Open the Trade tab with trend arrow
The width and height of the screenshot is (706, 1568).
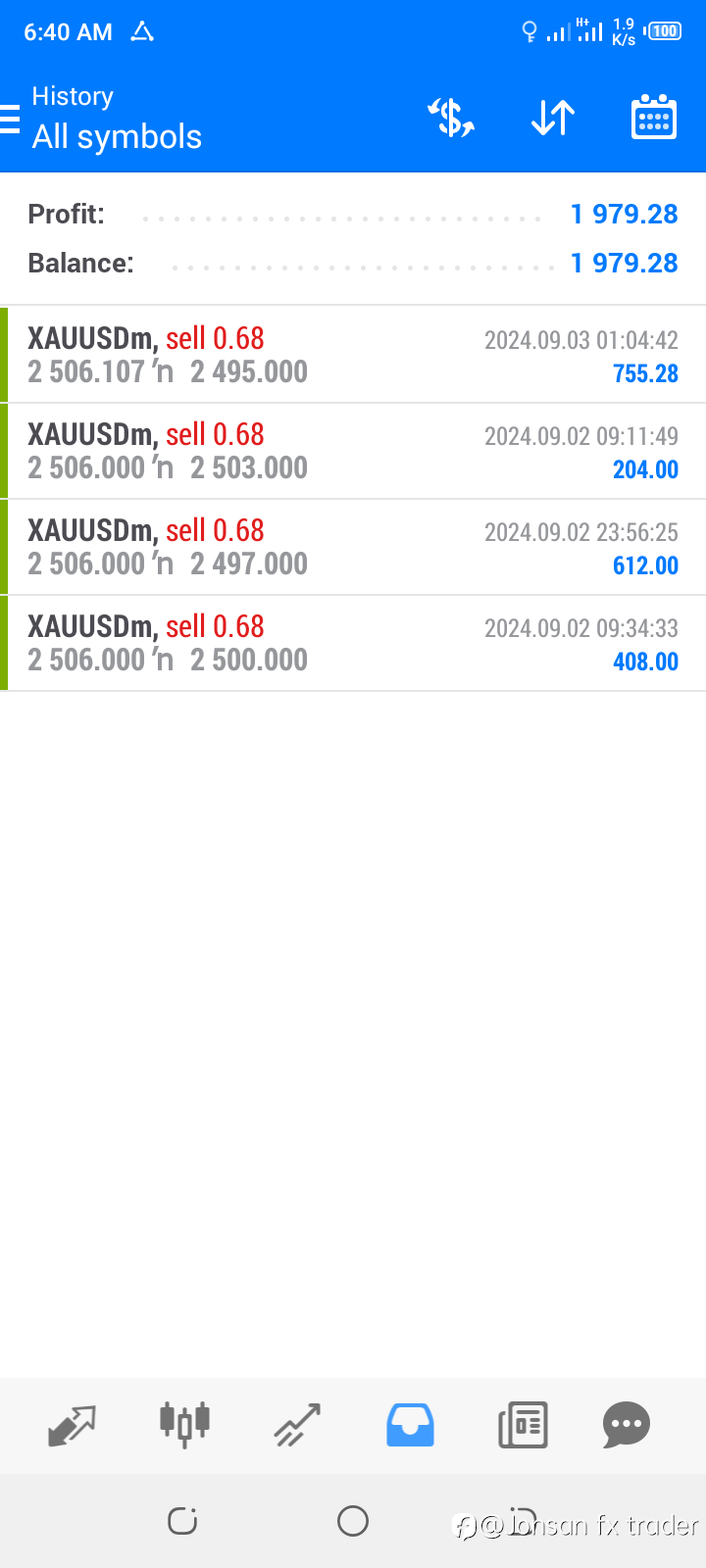click(297, 1425)
